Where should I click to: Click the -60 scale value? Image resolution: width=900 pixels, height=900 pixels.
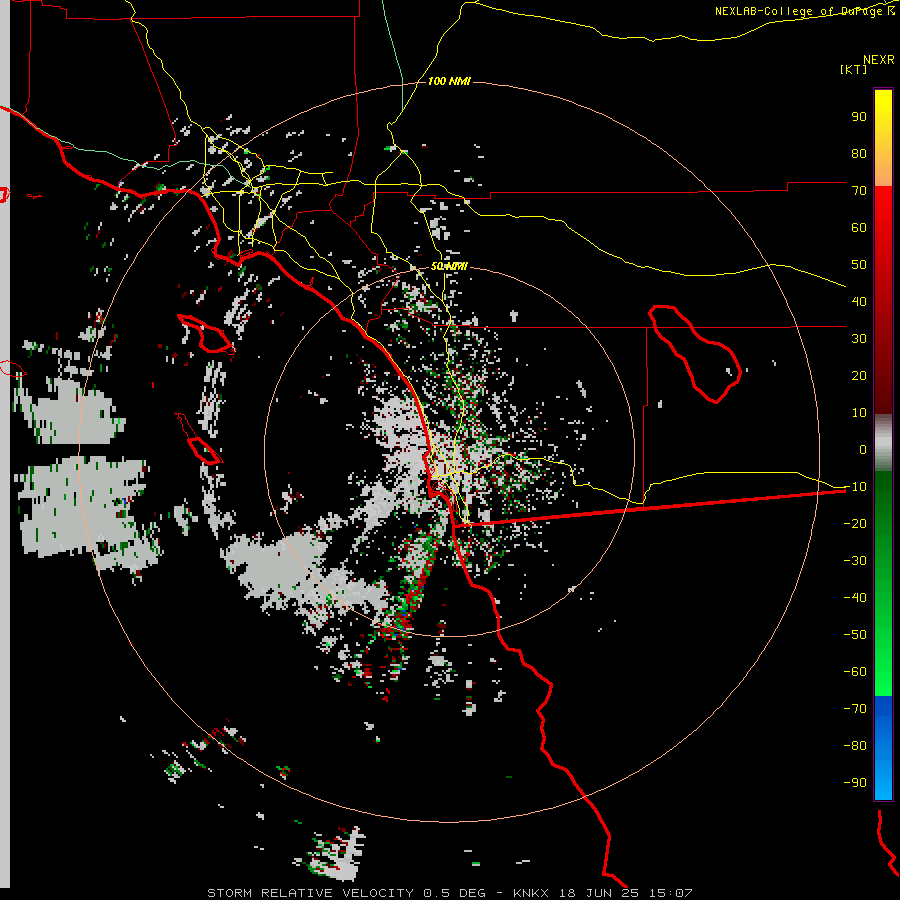click(x=855, y=672)
